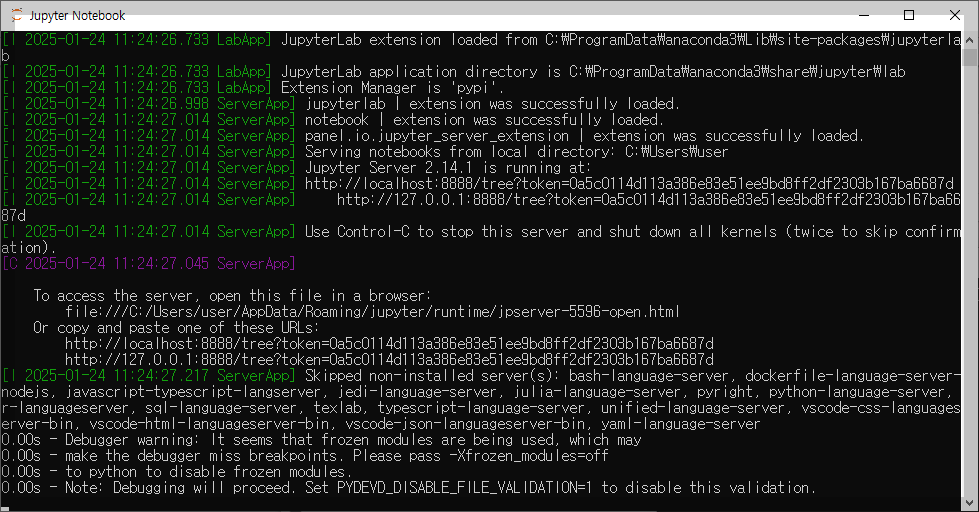This screenshot has width=979, height=512.
Task: Close the Jupyter Notebook console window
Action: tap(955, 15)
